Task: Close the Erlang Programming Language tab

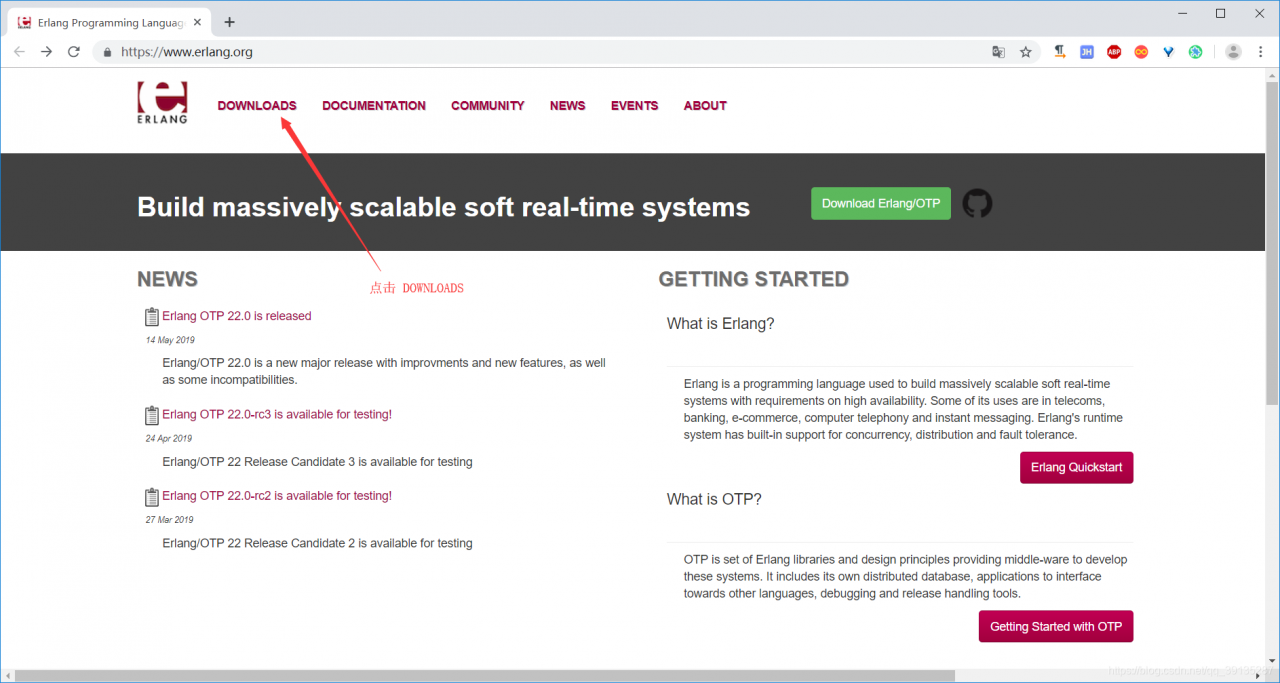Action: [x=197, y=22]
